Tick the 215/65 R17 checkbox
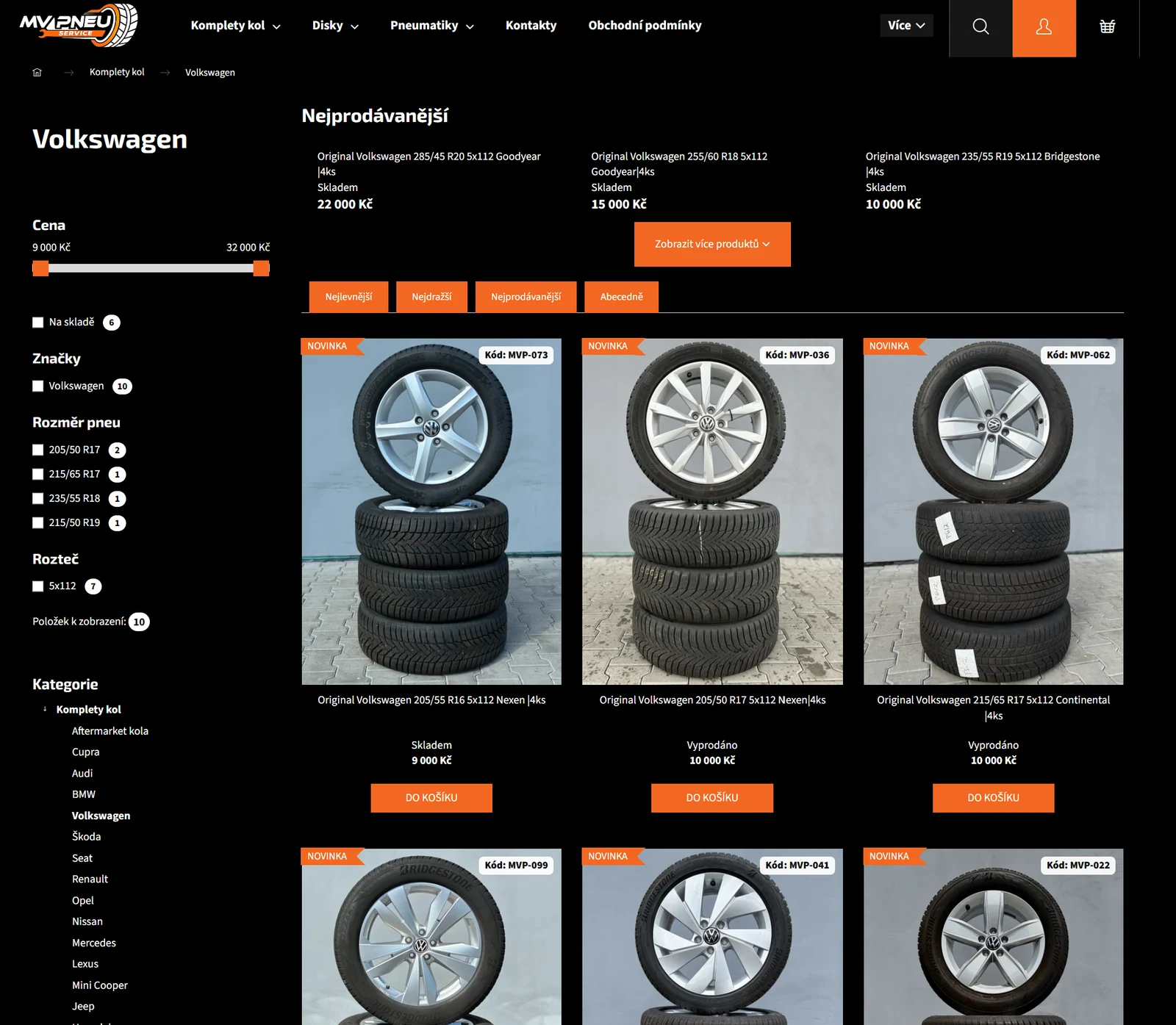Viewport: 1176px width, 1025px height. point(38,475)
